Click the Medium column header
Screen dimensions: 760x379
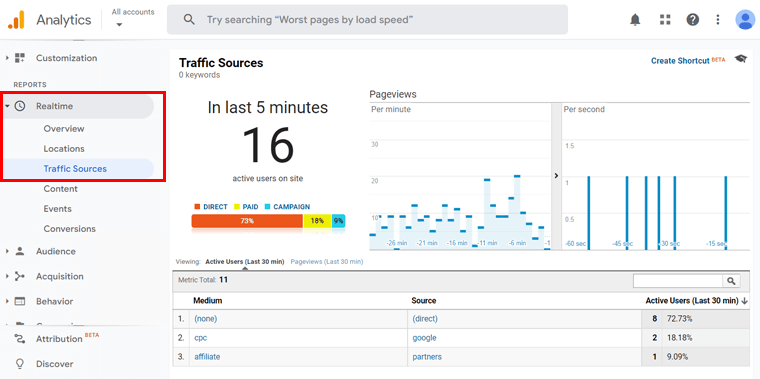click(208, 301)
